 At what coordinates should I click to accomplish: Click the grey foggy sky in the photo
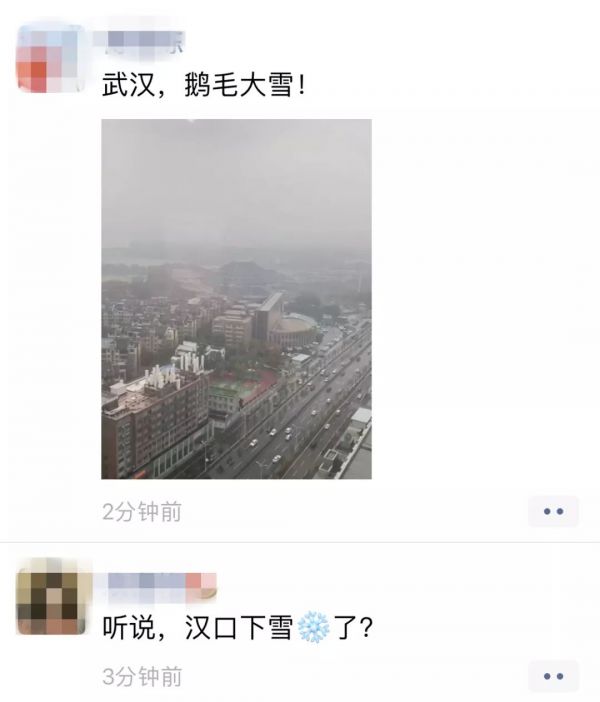[x=236, y=184]
